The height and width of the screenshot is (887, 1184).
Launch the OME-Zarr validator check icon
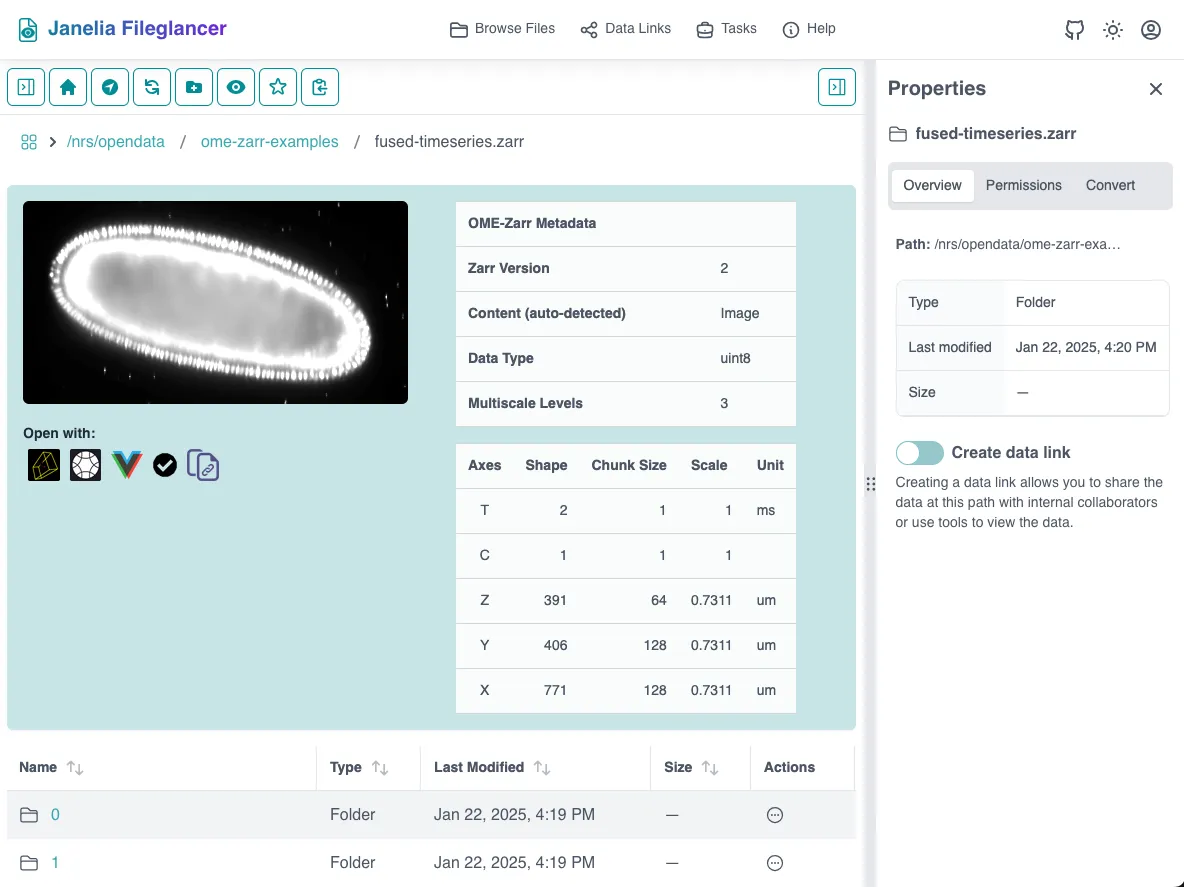point(164,464)
